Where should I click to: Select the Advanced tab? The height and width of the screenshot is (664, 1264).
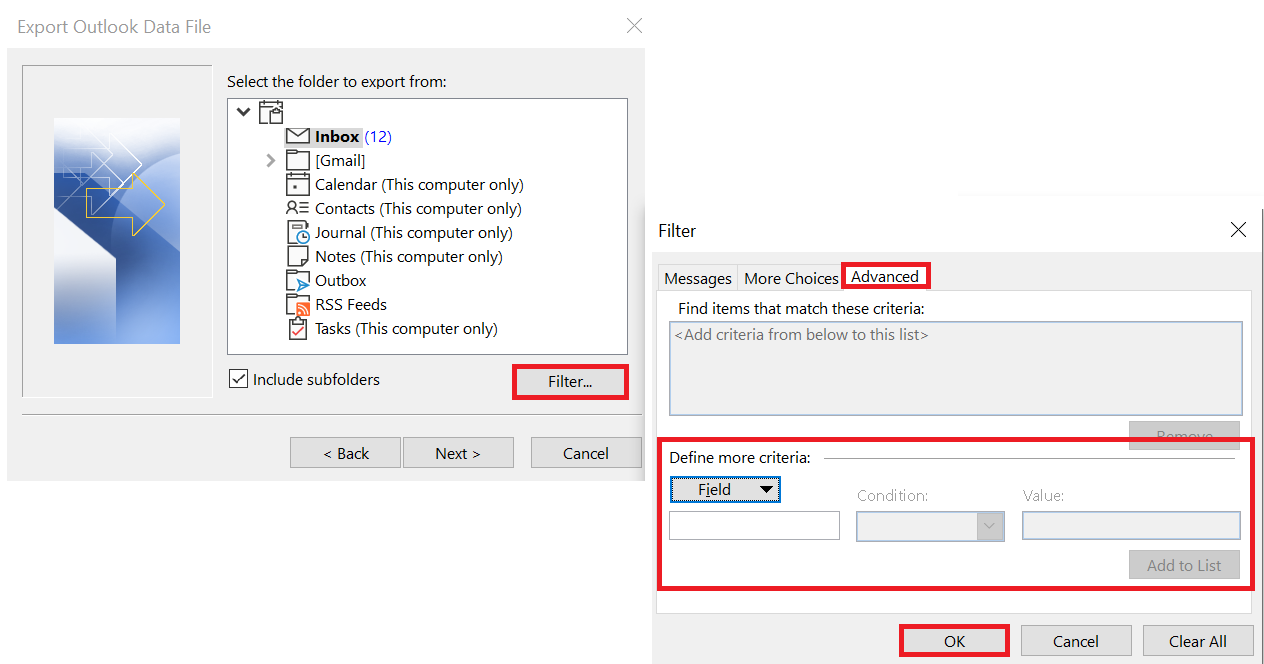[x=885, y=277]
